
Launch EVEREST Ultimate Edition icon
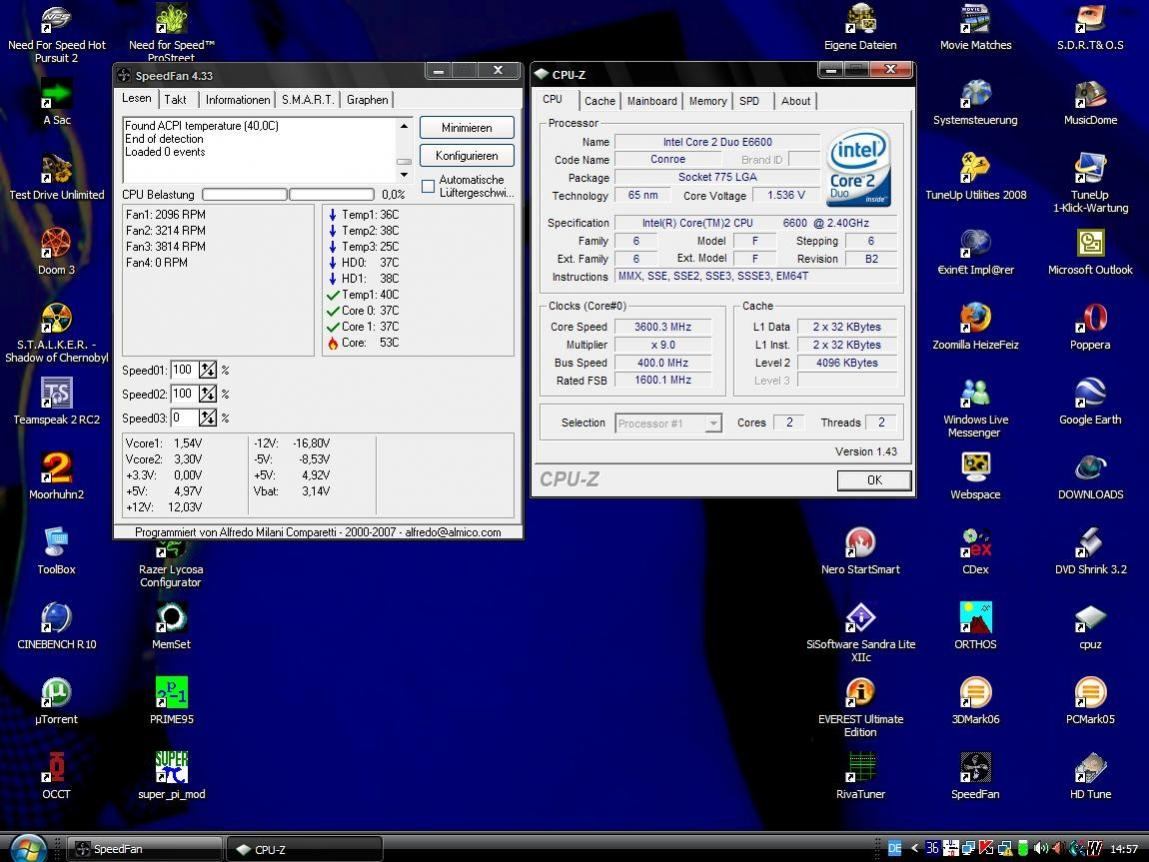[860, 693]
